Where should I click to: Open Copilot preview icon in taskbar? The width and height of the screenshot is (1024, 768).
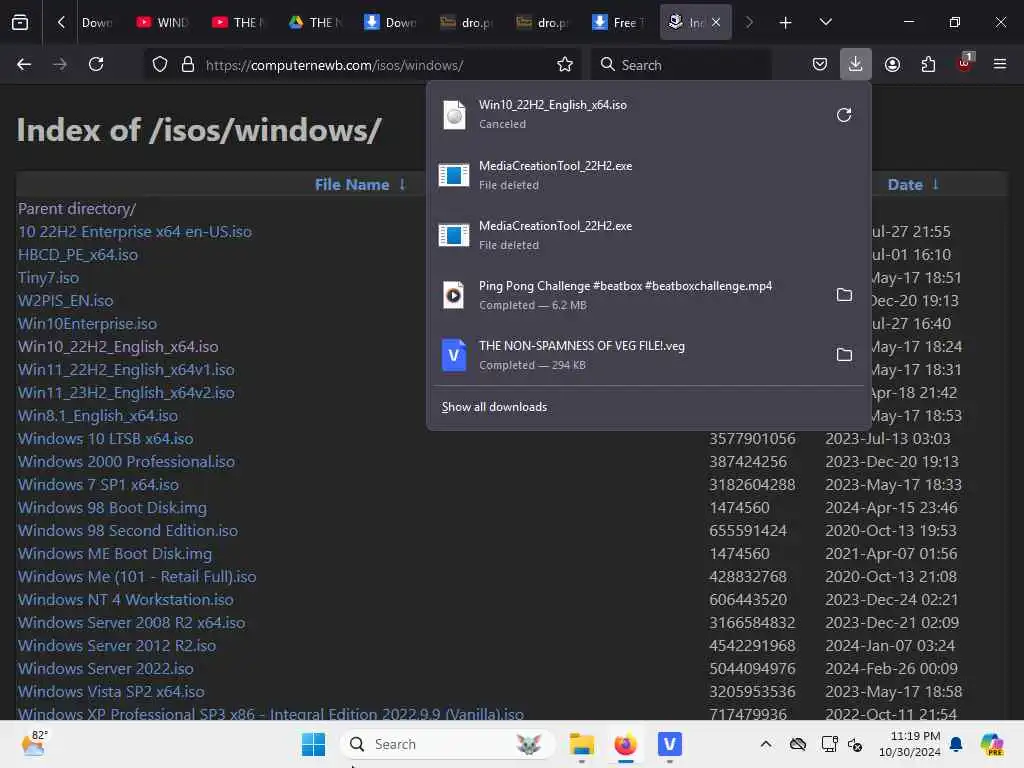(992, 744)
